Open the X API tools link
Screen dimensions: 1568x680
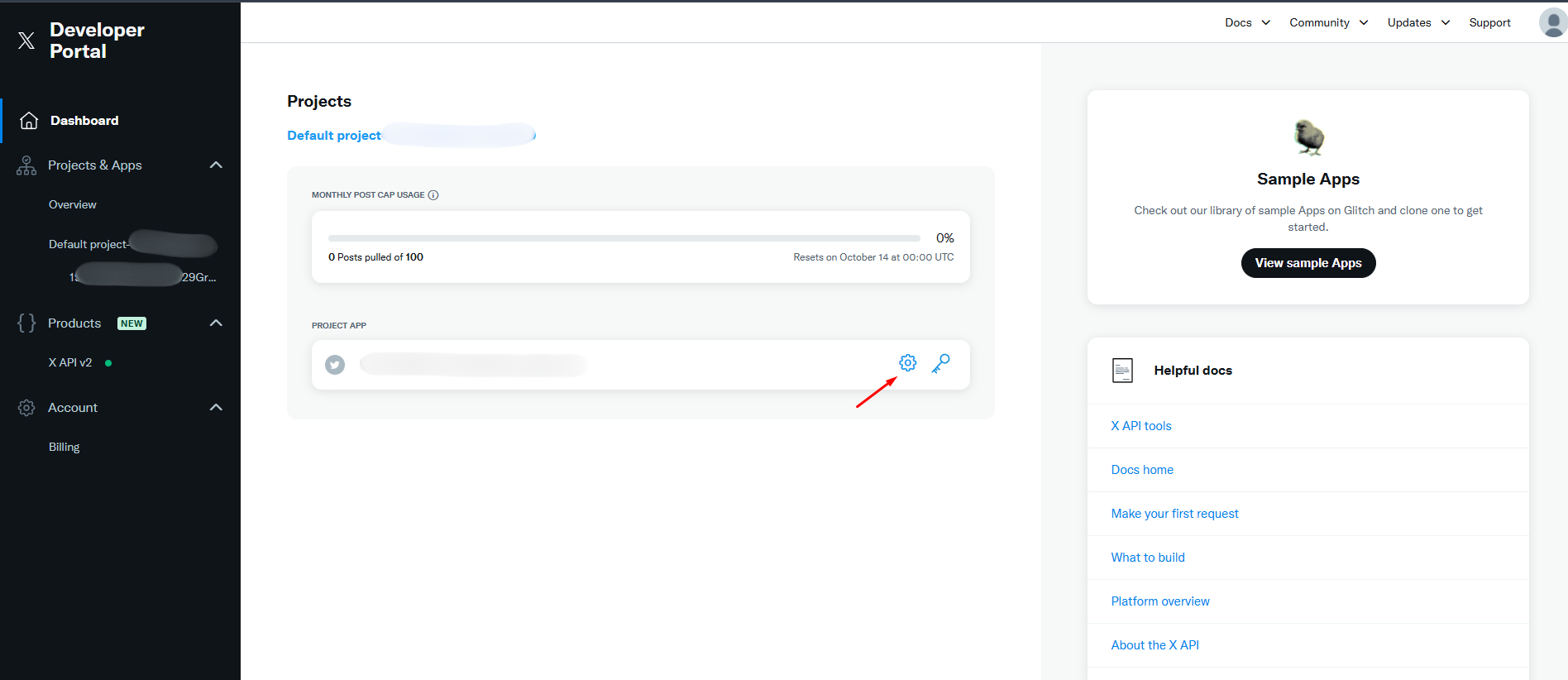[x=1140, y=426]
